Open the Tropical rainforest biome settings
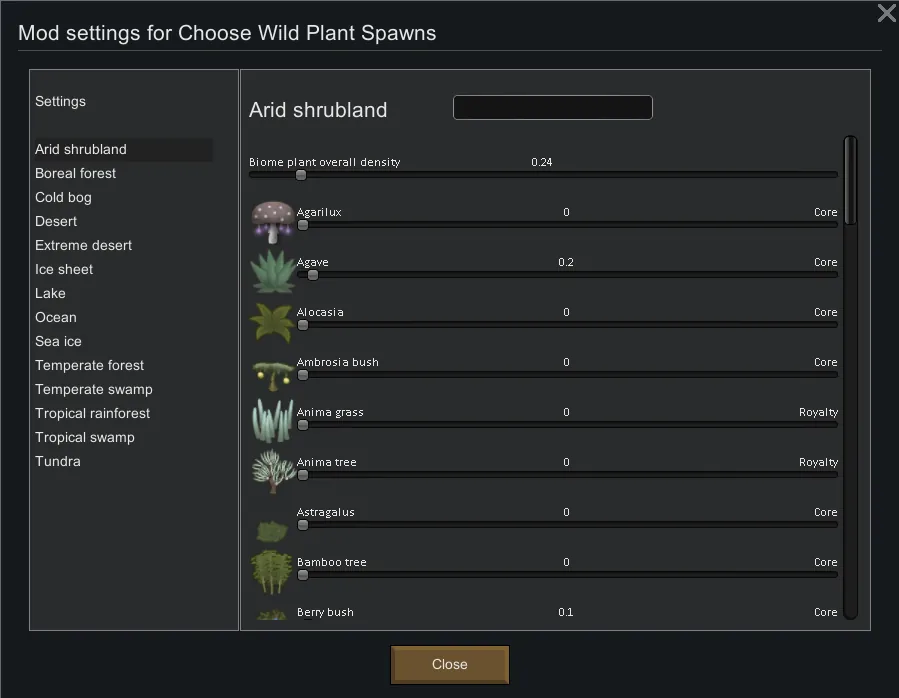This screenshot has height=698, width=899. 93,413
